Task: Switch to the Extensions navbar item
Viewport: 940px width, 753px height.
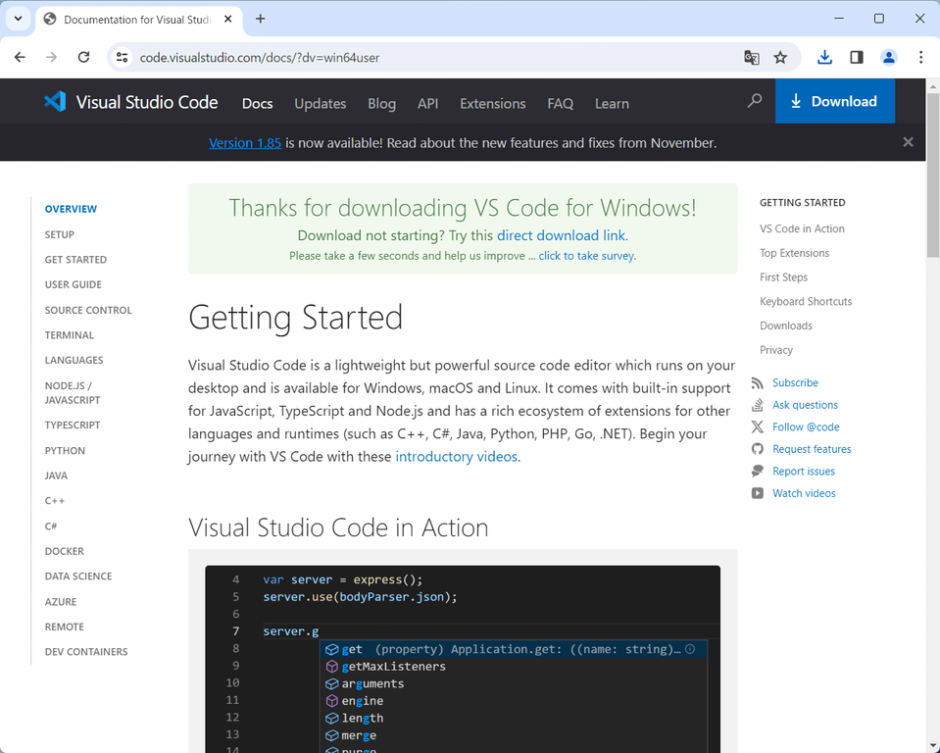Action: tap(492, 103)
